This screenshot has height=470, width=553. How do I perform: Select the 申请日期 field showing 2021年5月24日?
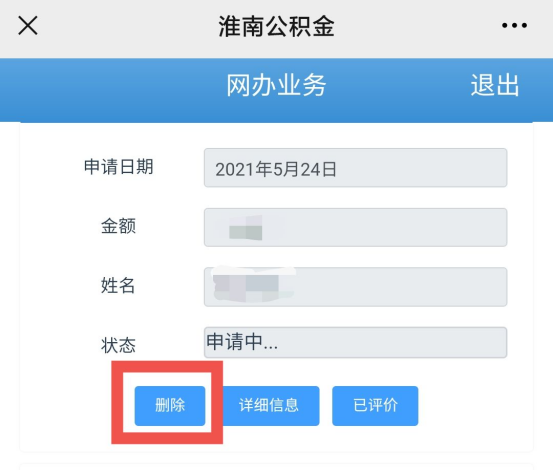356,168
